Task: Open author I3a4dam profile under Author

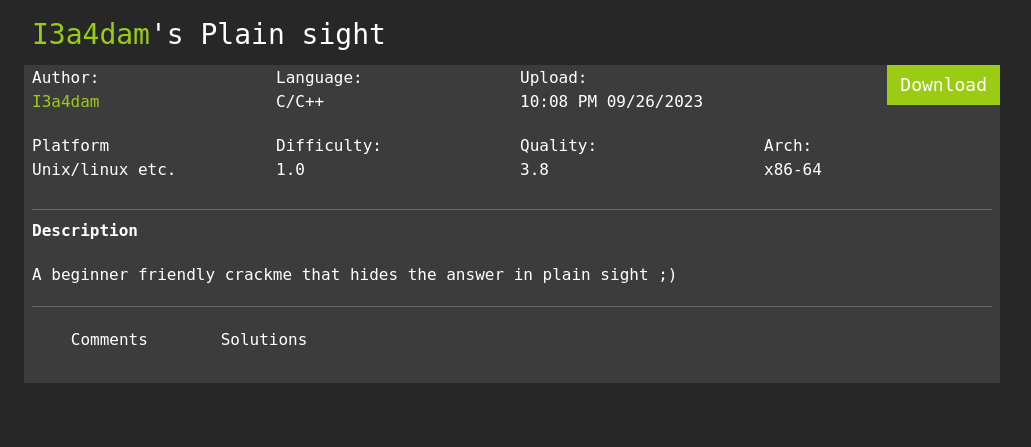Action: point(66,101)
